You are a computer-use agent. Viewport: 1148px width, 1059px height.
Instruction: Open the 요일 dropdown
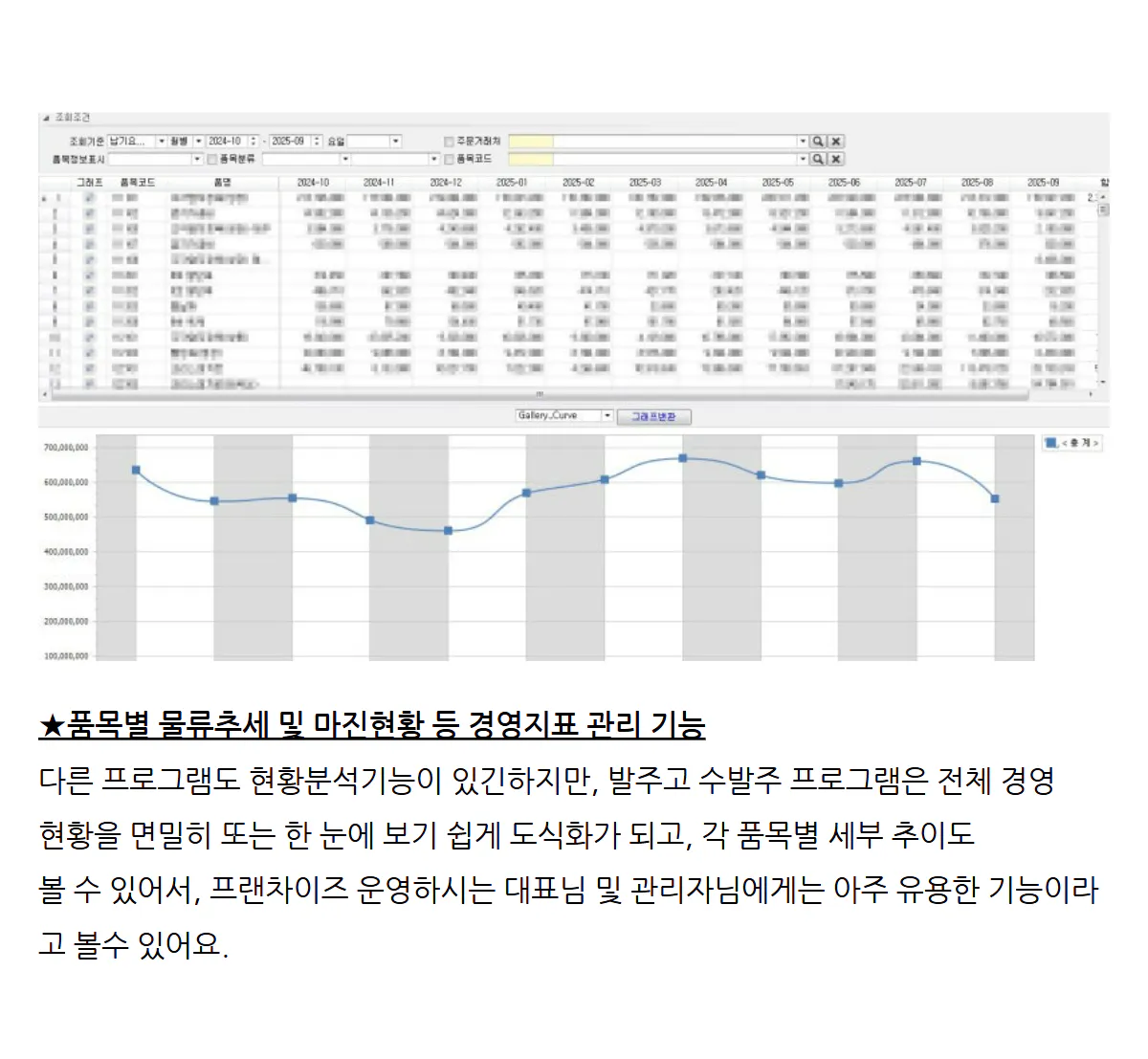[x=395, y=140]
